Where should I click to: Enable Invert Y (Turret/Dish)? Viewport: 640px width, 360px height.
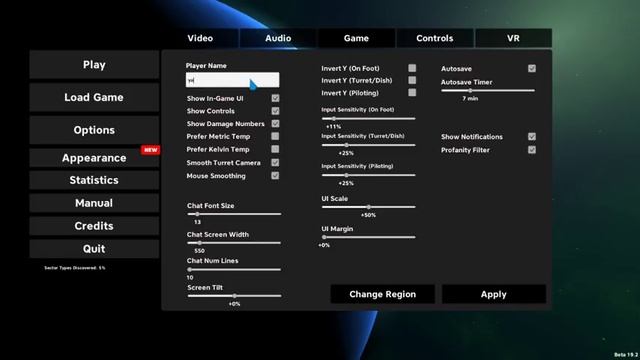pyautogui.click(x=412, y=80)
